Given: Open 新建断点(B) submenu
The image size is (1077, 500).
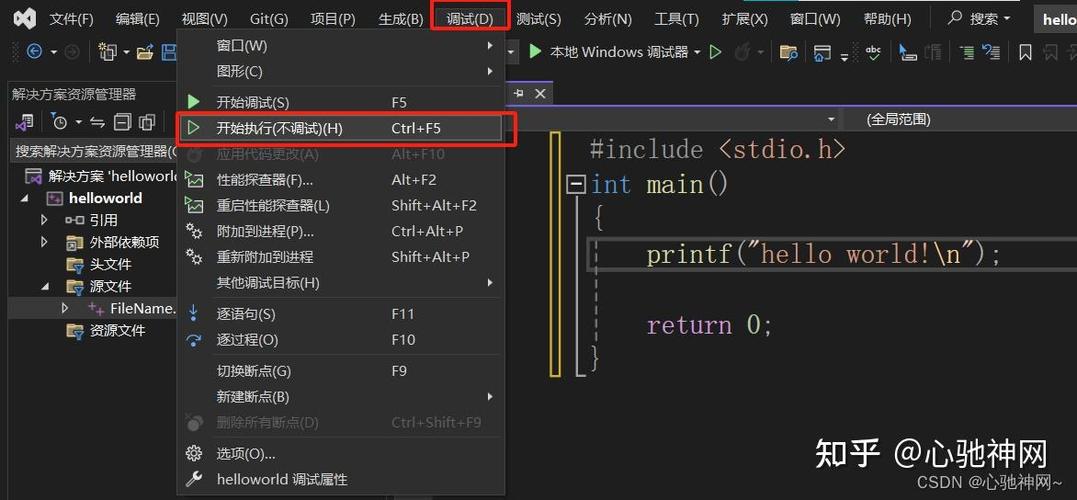Looking at the screenshot, I should pos(340,396).
